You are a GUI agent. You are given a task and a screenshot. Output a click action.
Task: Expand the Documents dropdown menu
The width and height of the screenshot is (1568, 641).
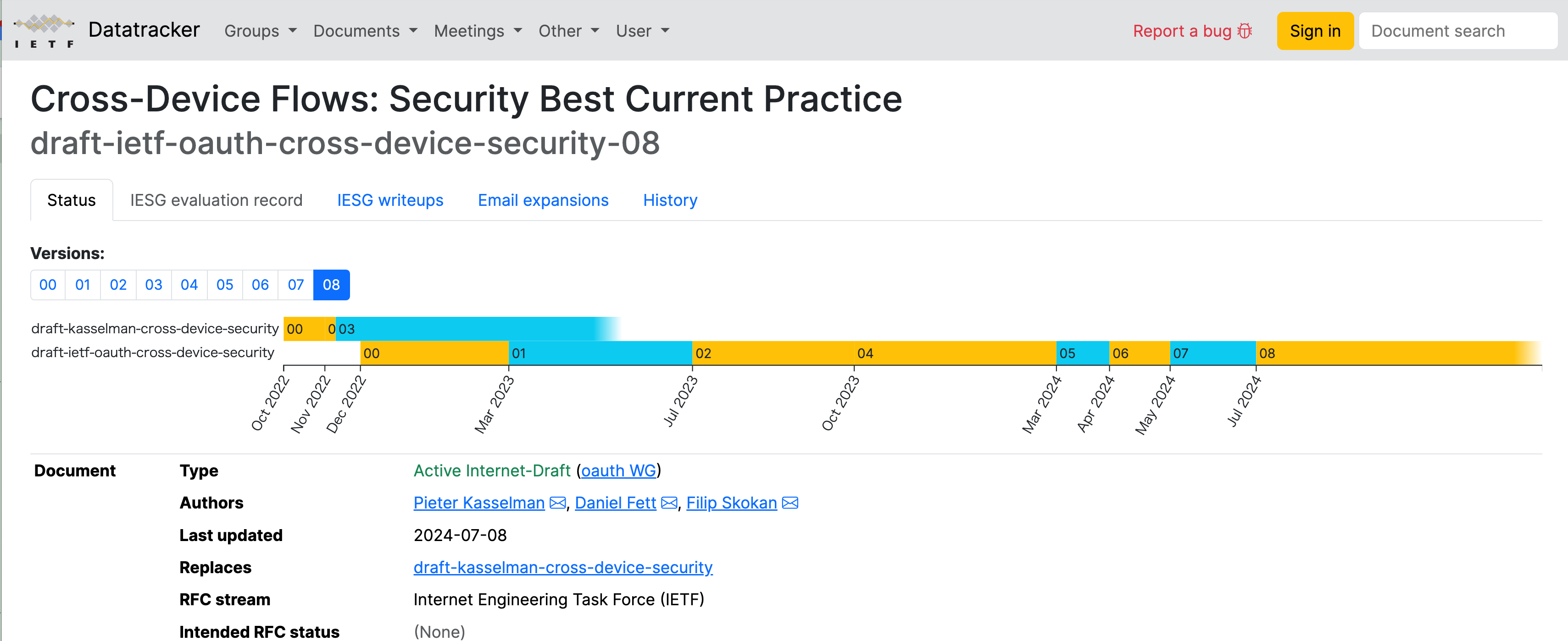[365, 31]
